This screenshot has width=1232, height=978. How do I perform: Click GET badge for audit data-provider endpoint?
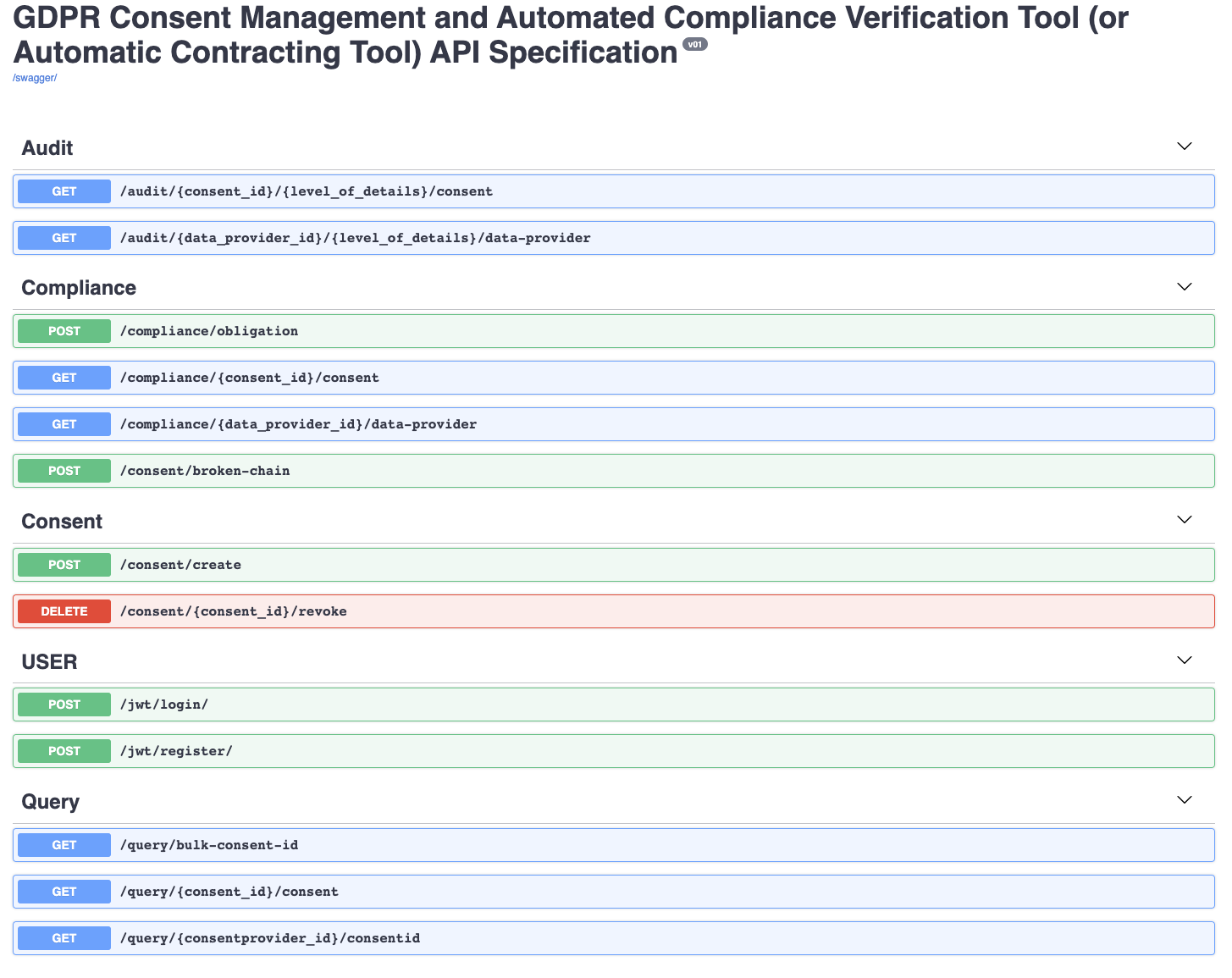(64, 238)
